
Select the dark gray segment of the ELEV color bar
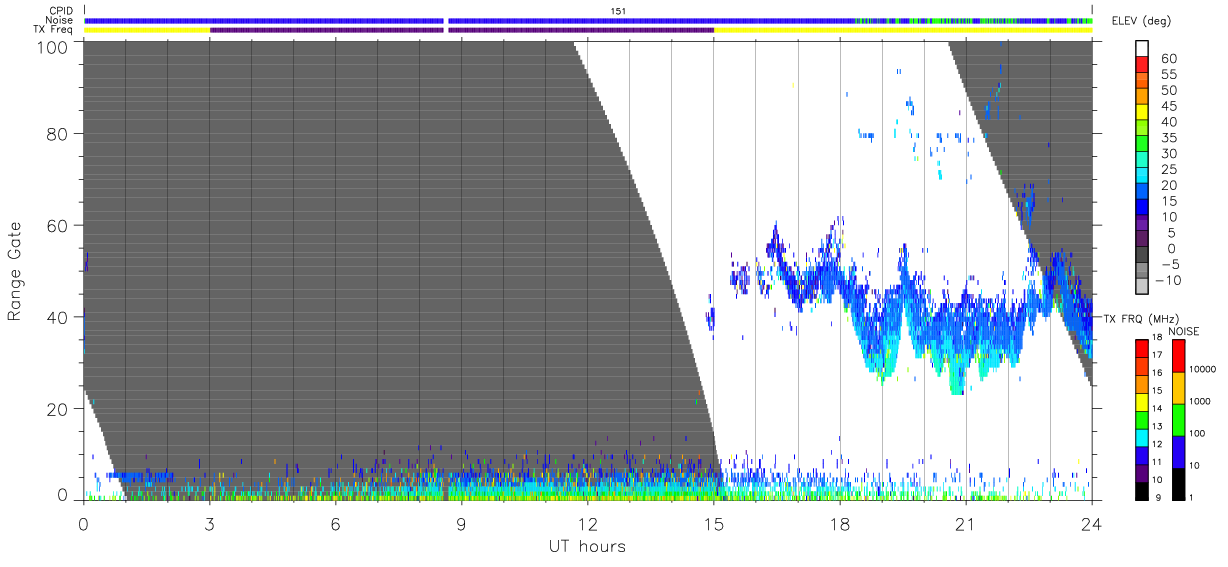[x=1142, y=256]
